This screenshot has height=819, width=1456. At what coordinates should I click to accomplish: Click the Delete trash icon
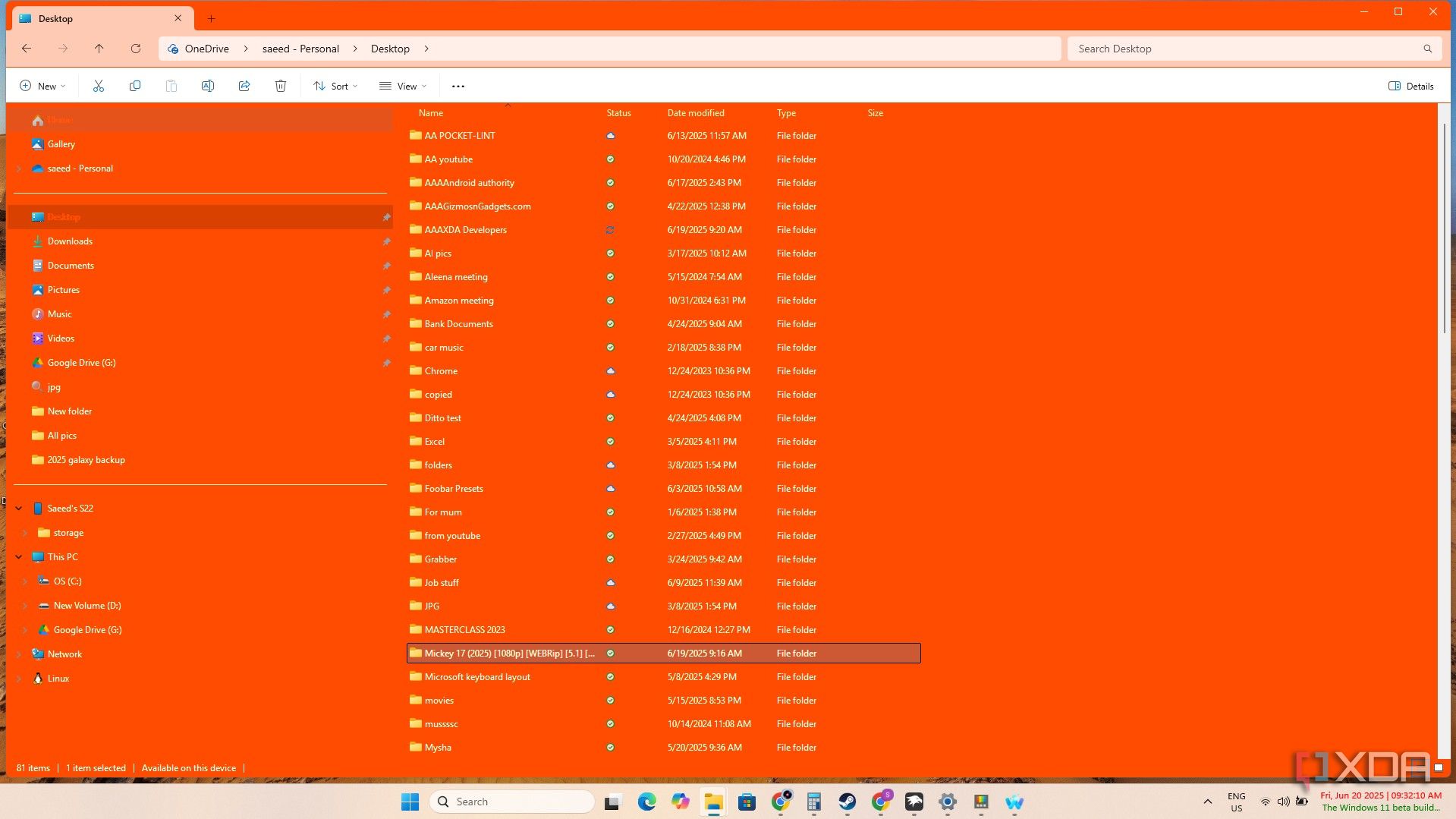281,86
